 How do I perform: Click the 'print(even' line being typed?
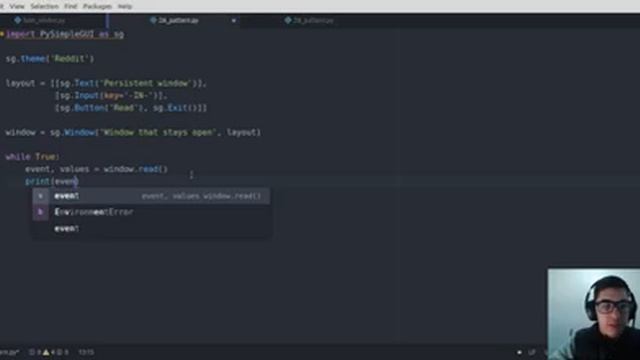(51, 181)
